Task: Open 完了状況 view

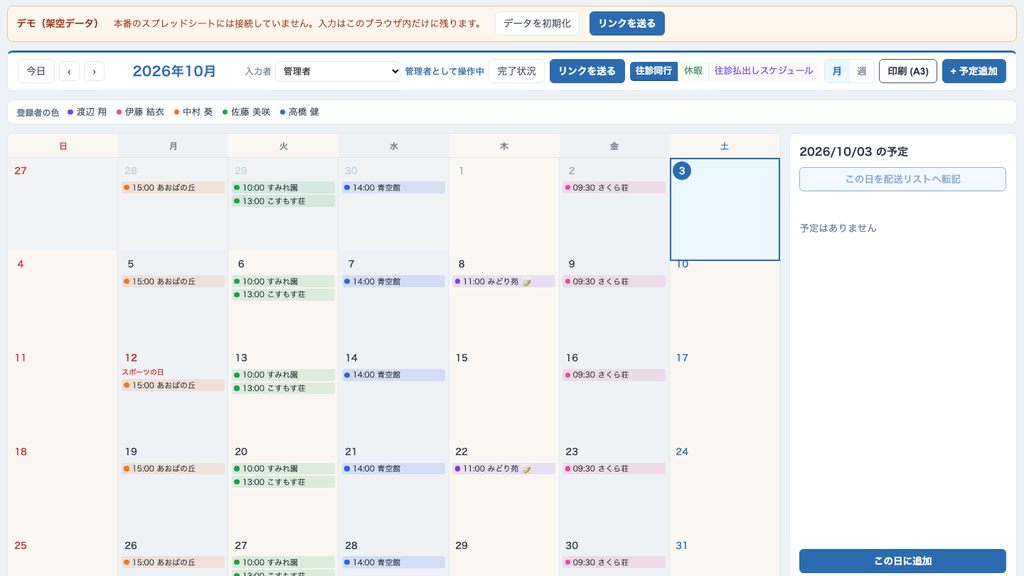Action: coord(517,71)
